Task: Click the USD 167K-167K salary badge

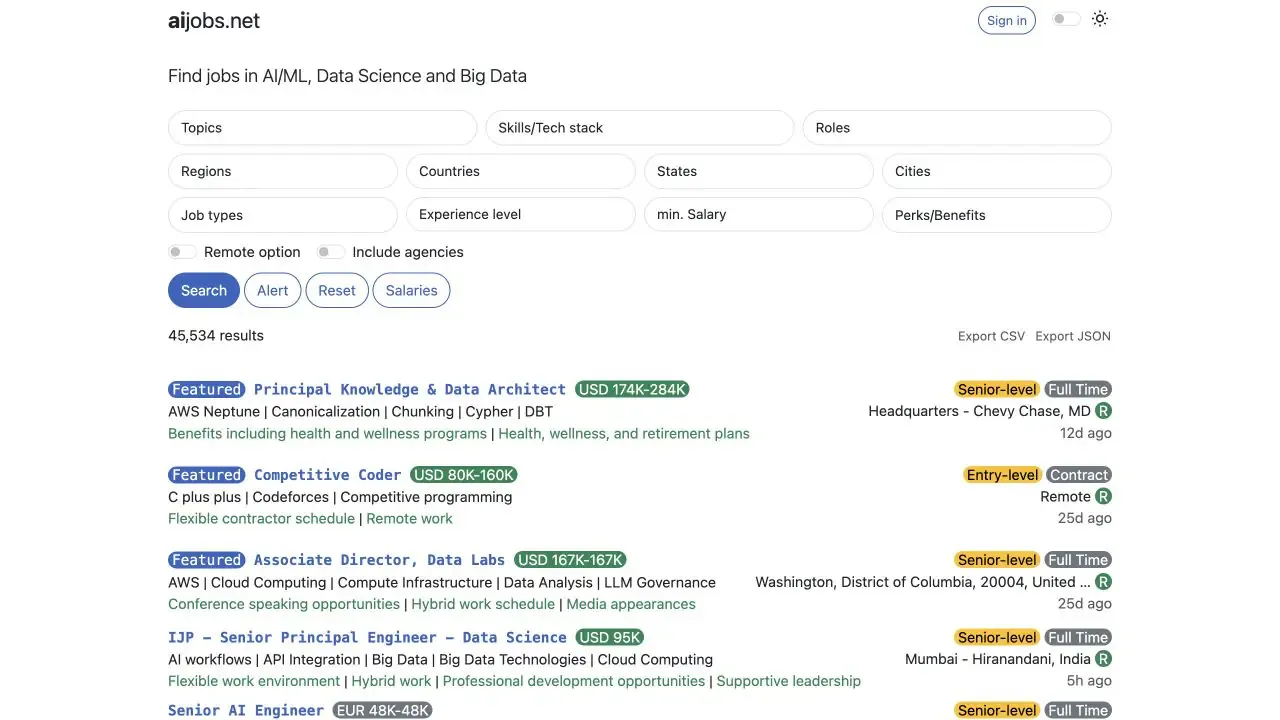Action: pyautogui.click(x=570, y=560)
